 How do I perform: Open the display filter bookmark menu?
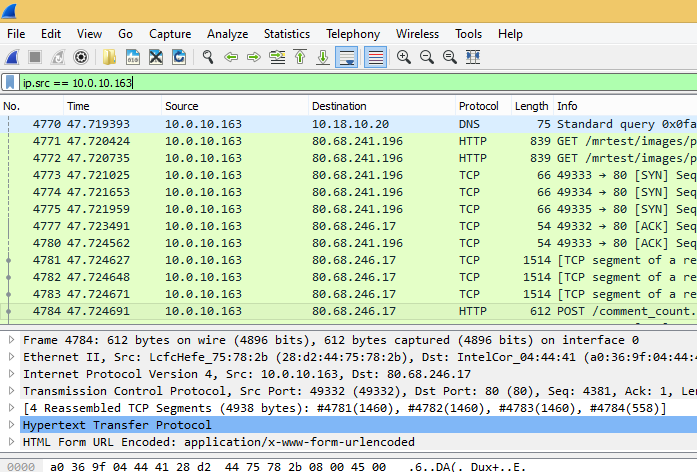pos(10,83)
